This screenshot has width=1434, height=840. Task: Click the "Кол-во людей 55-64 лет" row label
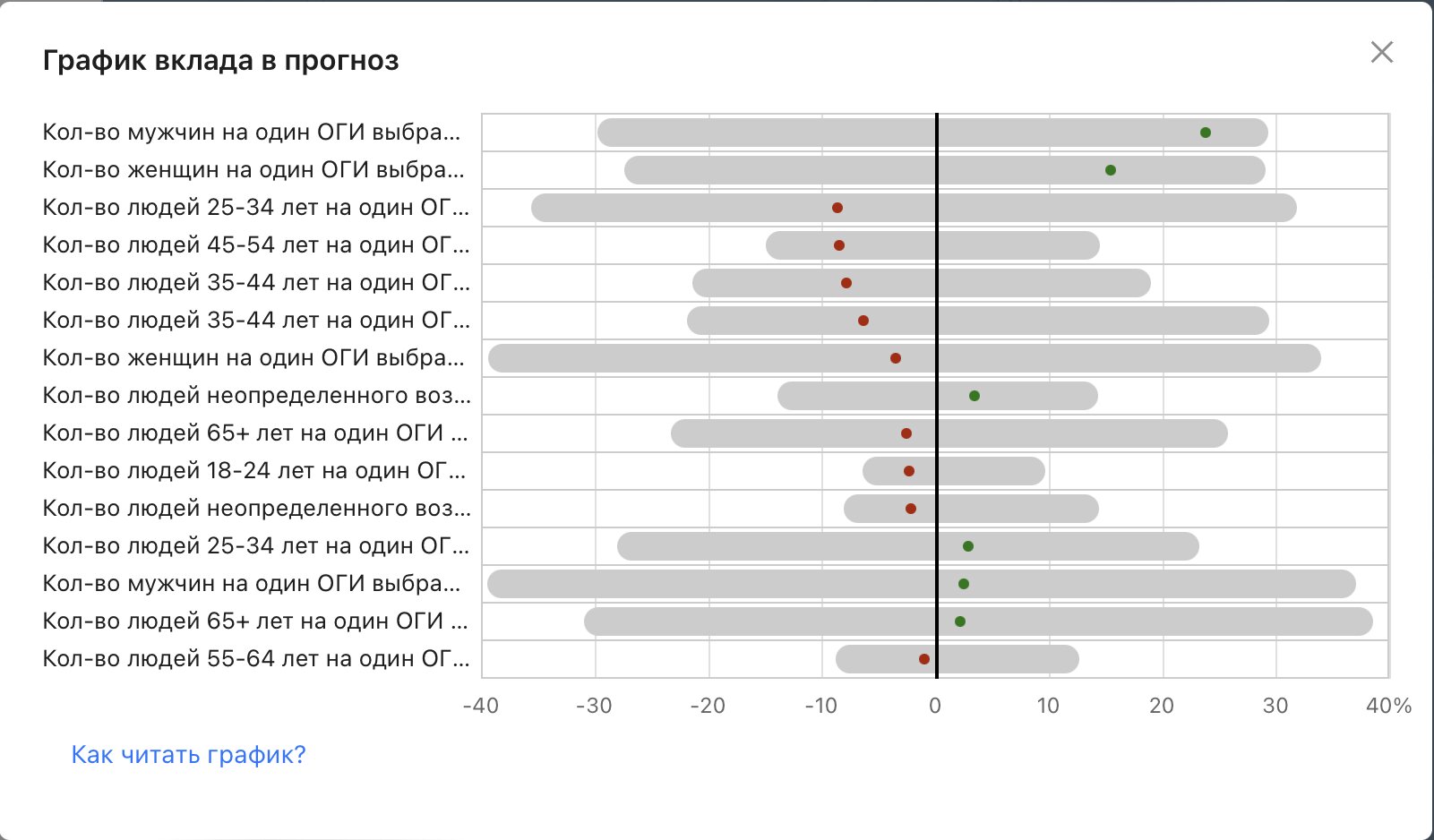(255, 659)
